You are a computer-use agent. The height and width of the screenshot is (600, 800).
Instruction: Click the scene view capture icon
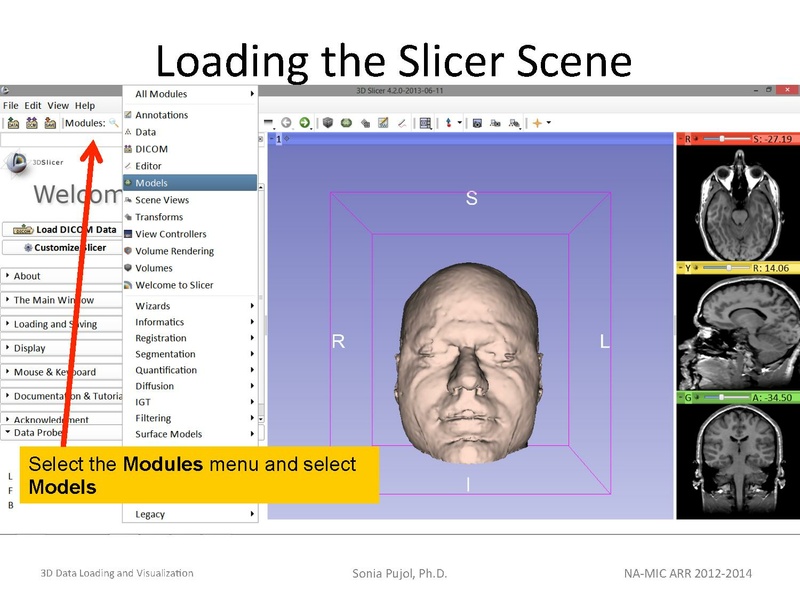click(x=495, y=123)
